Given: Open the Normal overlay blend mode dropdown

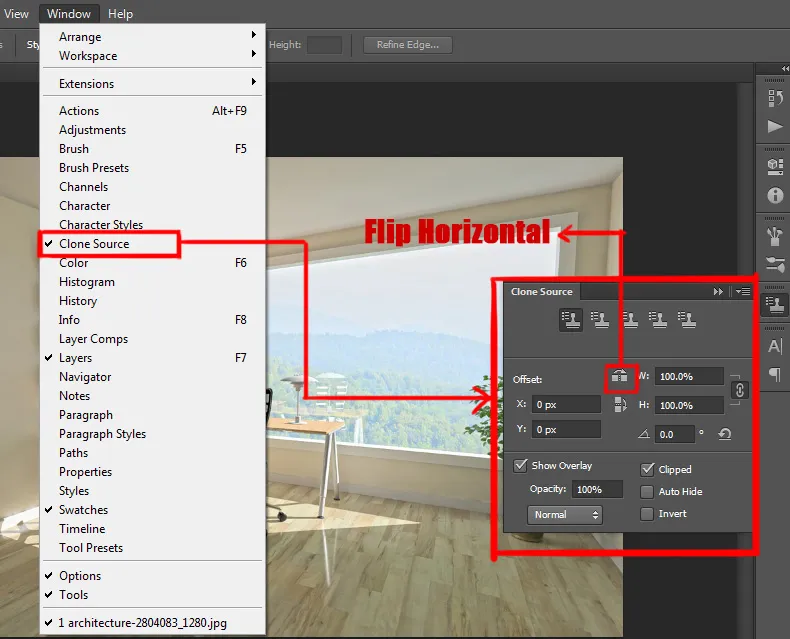Looking at the screenshot, I should click(x=565, y=515).
